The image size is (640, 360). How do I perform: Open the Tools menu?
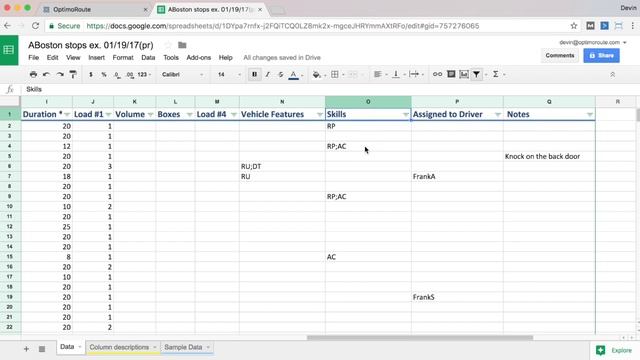[x=171, y=58]
